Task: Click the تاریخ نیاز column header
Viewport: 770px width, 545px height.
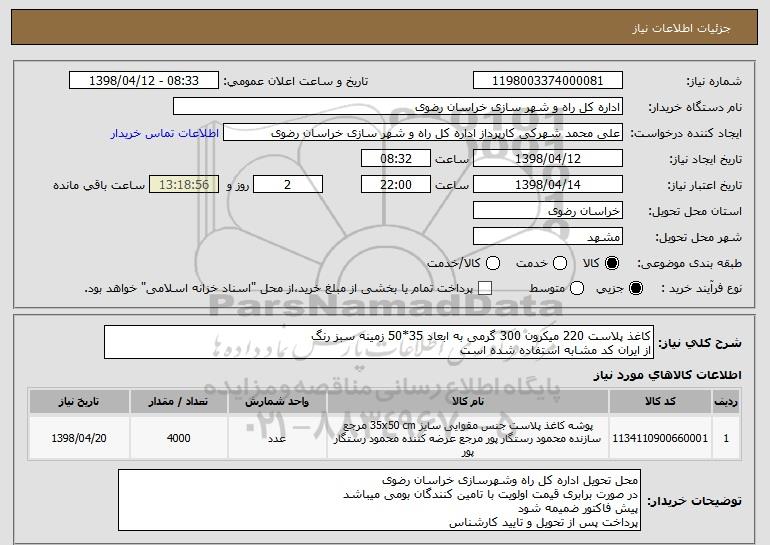Action: coord(79,402)
